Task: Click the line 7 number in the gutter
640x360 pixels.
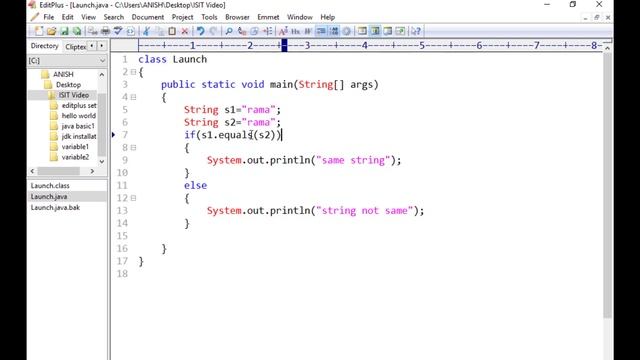Action: (124, 135)
